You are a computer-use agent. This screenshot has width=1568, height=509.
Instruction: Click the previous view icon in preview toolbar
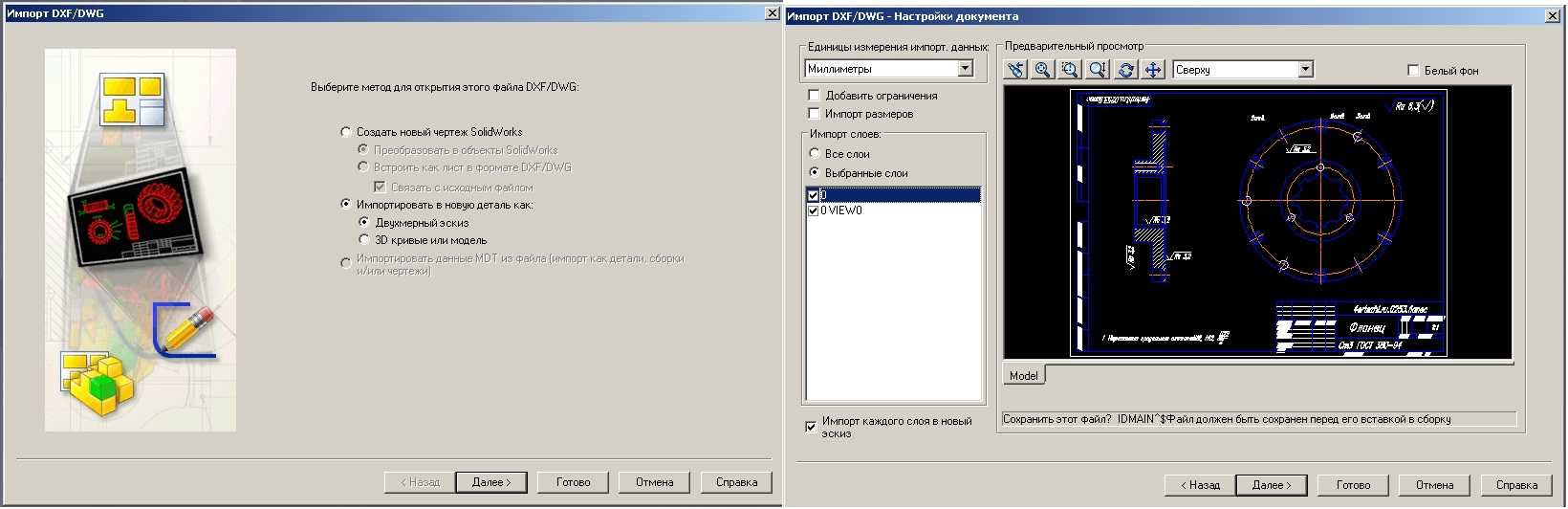(x=1015, y=70)
